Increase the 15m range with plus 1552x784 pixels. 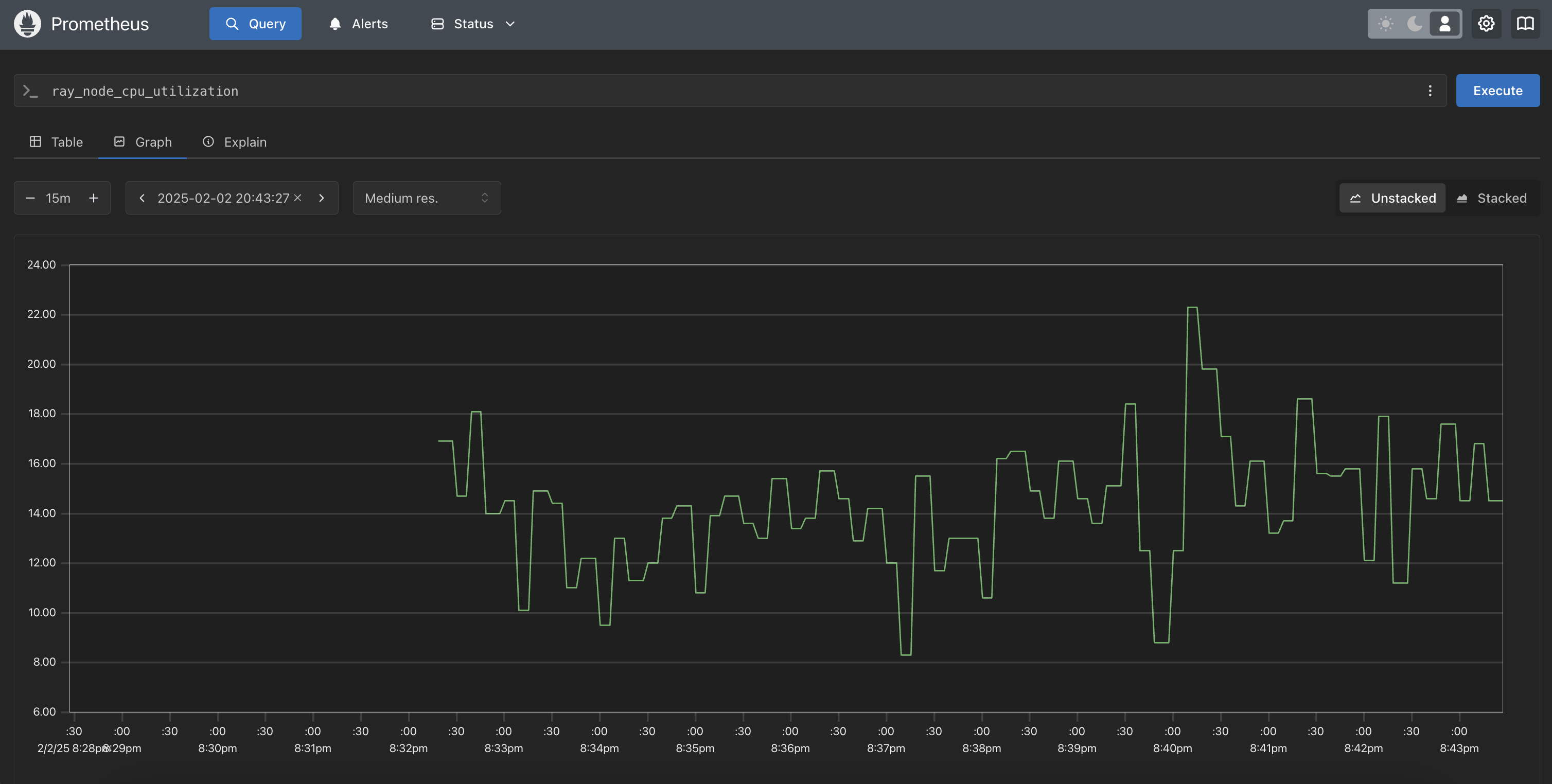click(93, 198)
